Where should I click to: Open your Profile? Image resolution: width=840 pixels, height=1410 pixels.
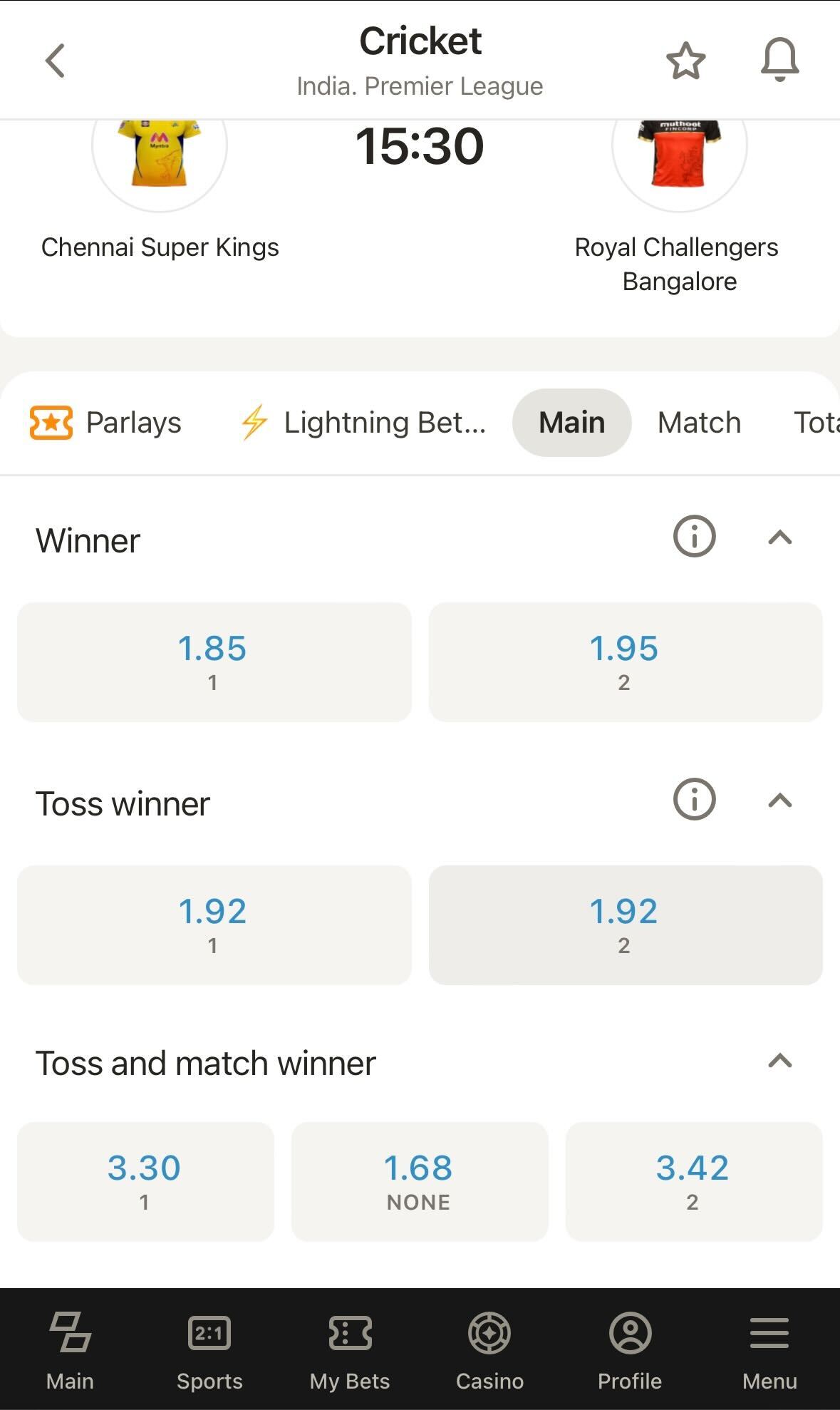[x=628, y=1351]
